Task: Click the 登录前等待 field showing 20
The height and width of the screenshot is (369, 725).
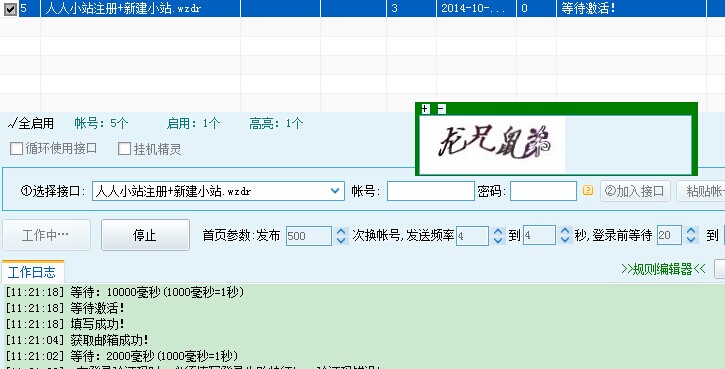Action: (x=669, y=236)
